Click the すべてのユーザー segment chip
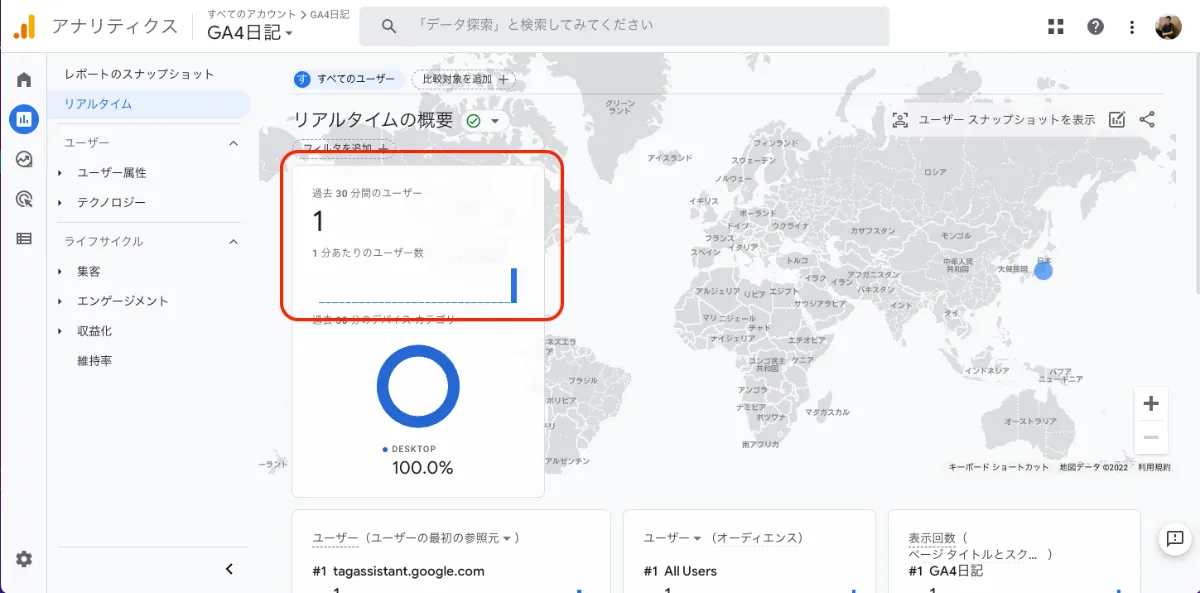 350,79
